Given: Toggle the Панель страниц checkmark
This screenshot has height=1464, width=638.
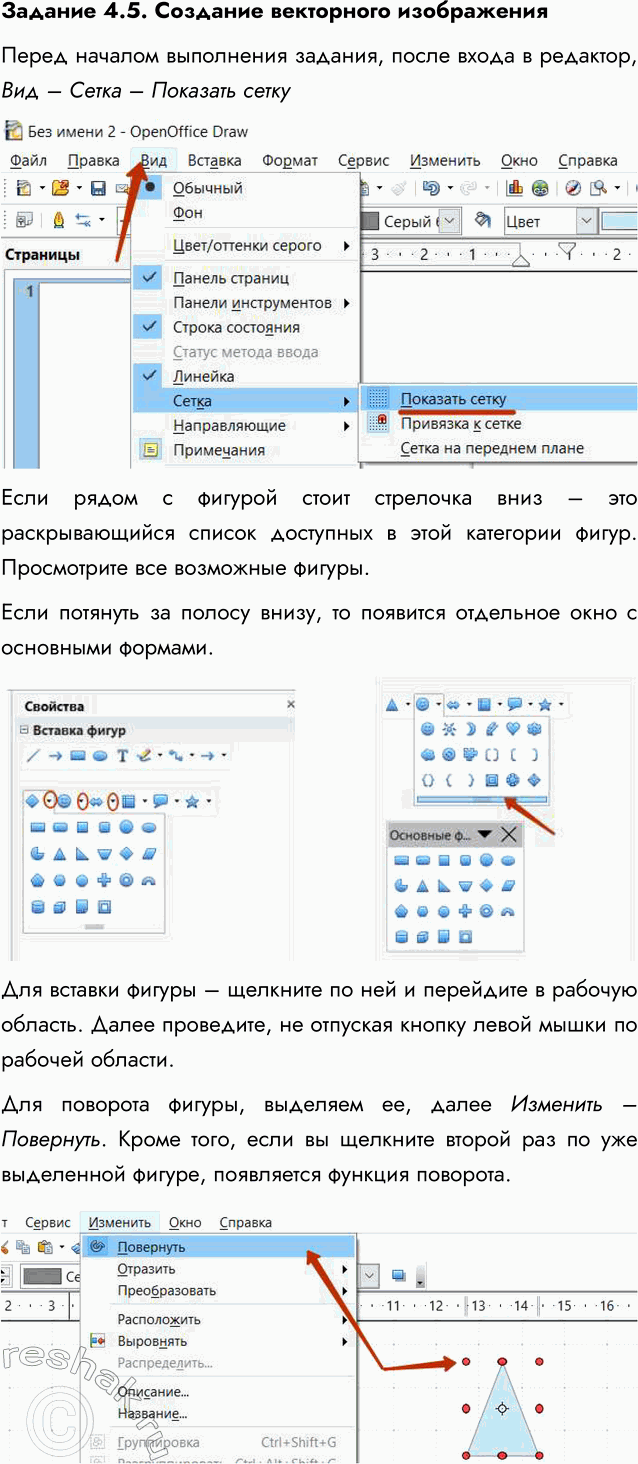Looking at the screenshot, I should pyautogui.click(x=150, y=278).
